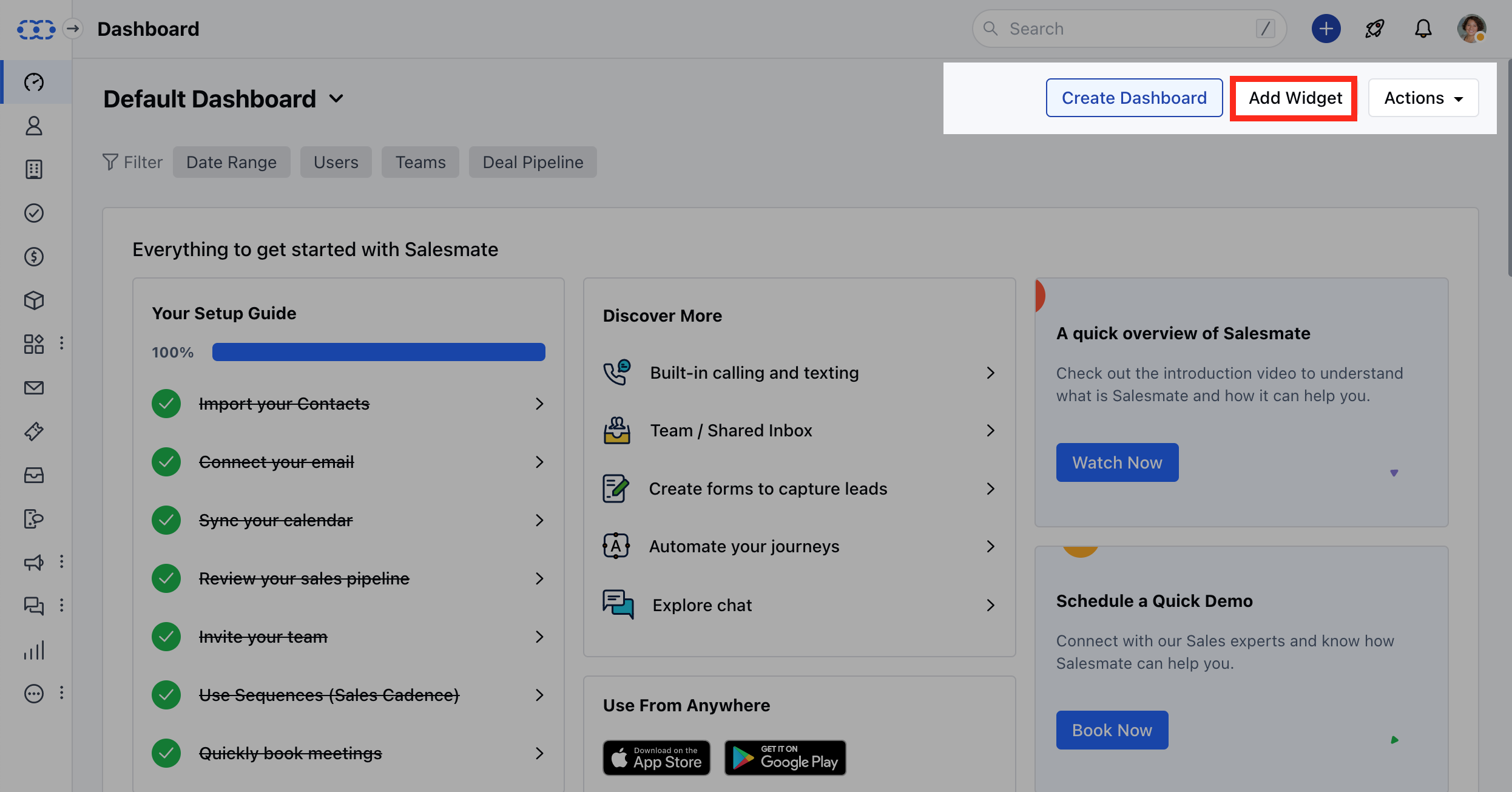Click the green check beside Sync your calendar
1512x792 pixels.
(166, 520)
